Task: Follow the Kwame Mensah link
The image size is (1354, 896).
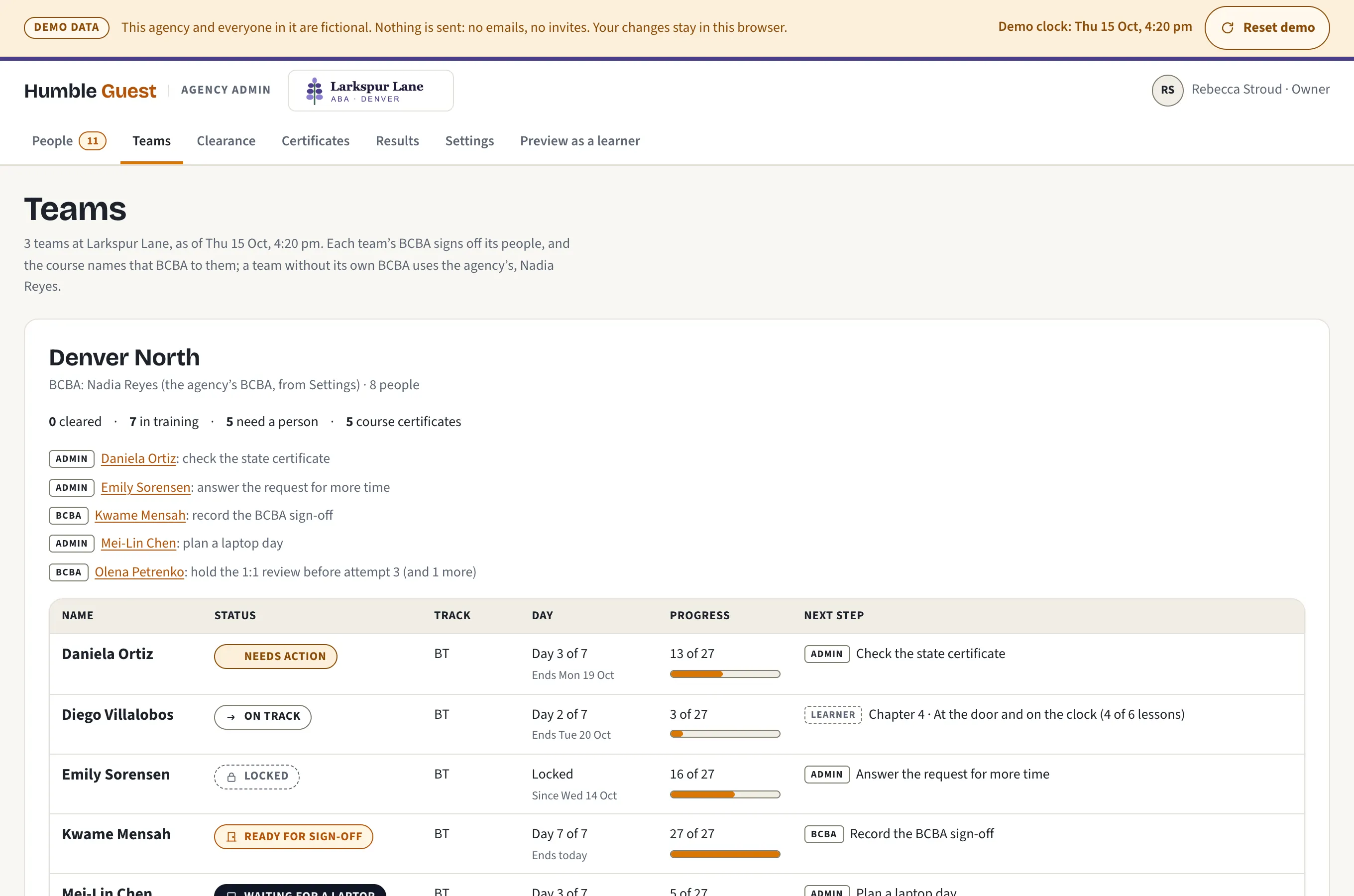Action: pyautogui.click(x=140, y=515)
